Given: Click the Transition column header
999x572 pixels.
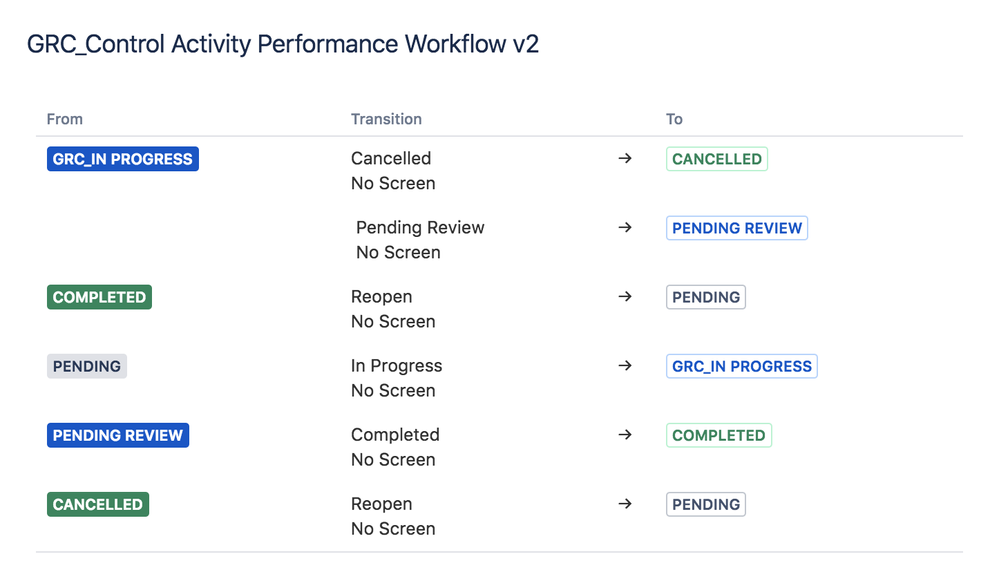Looking at the screenshot, I should point(386,119).
